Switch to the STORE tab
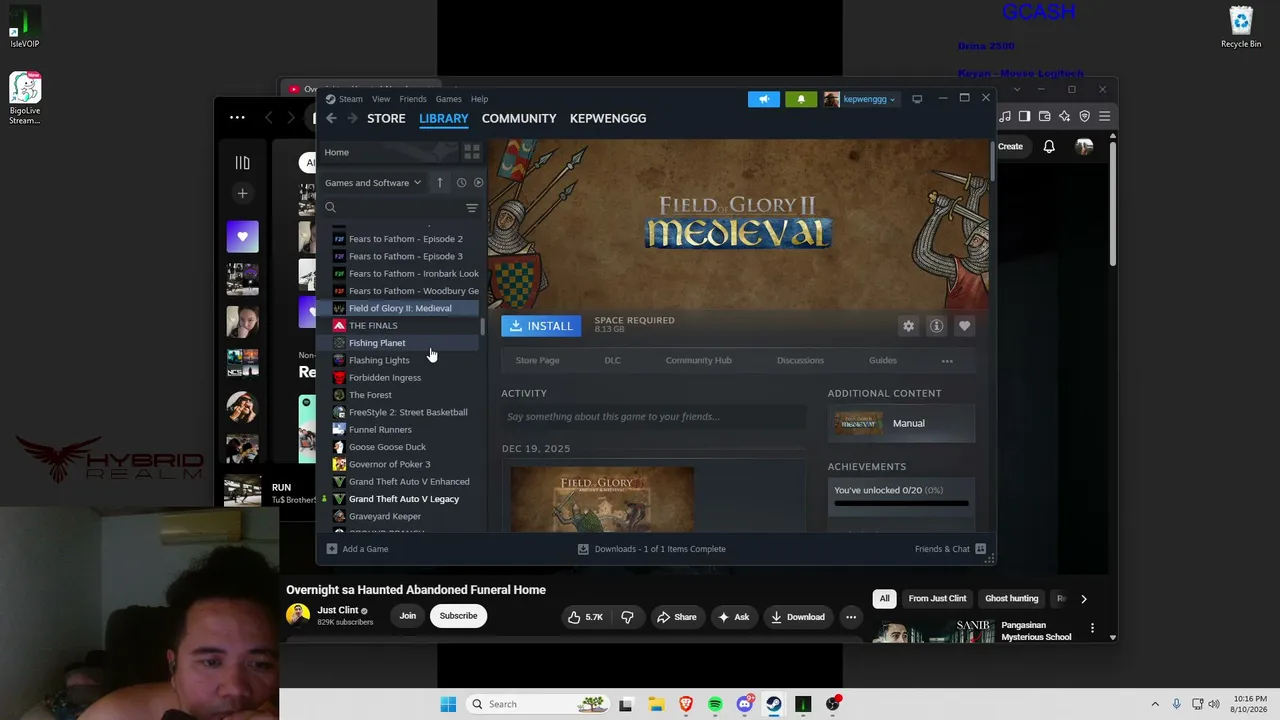This screenshot has height=720, width=1280. [386, 118]
